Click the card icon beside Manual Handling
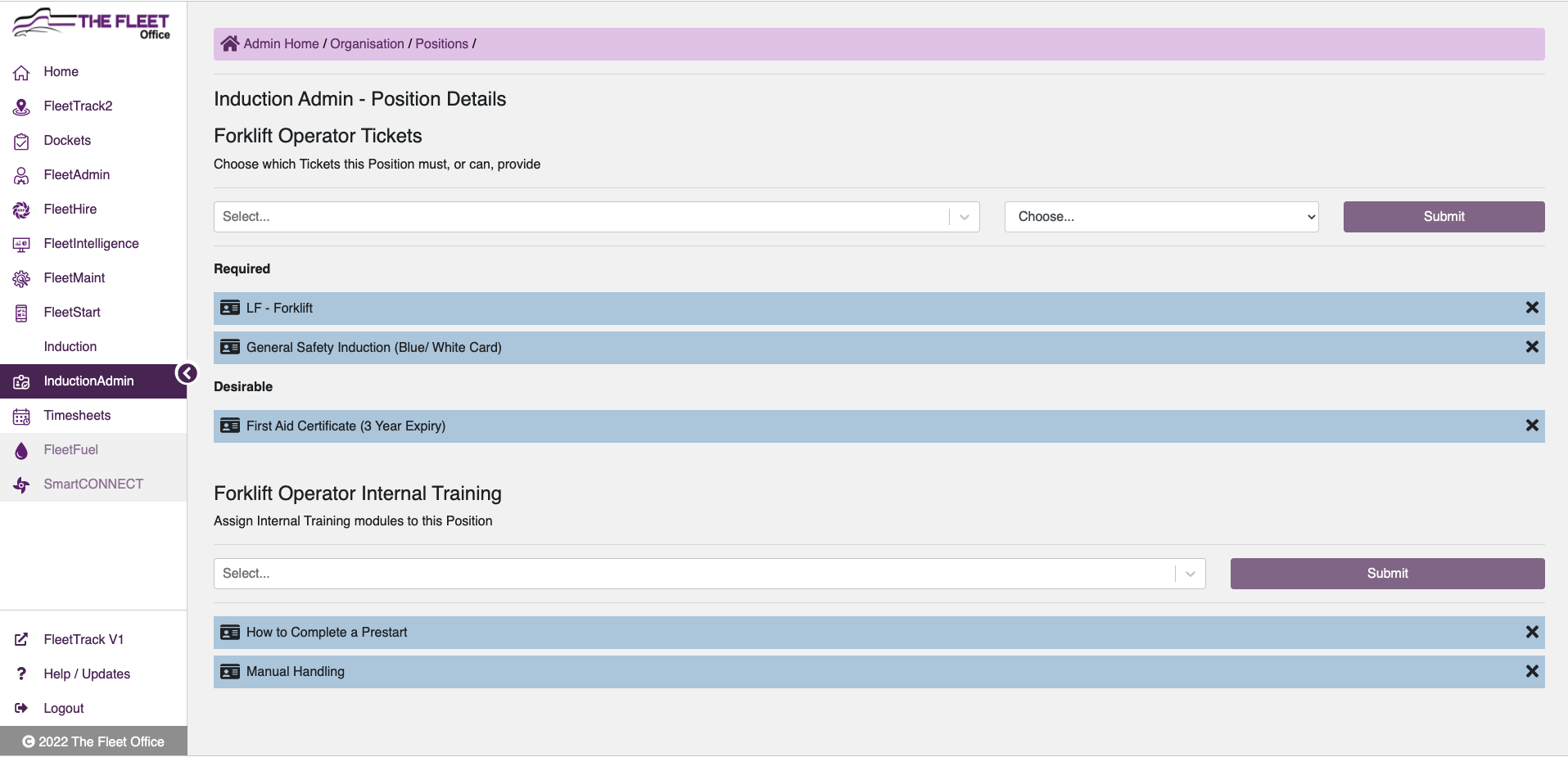 [230, 671]
